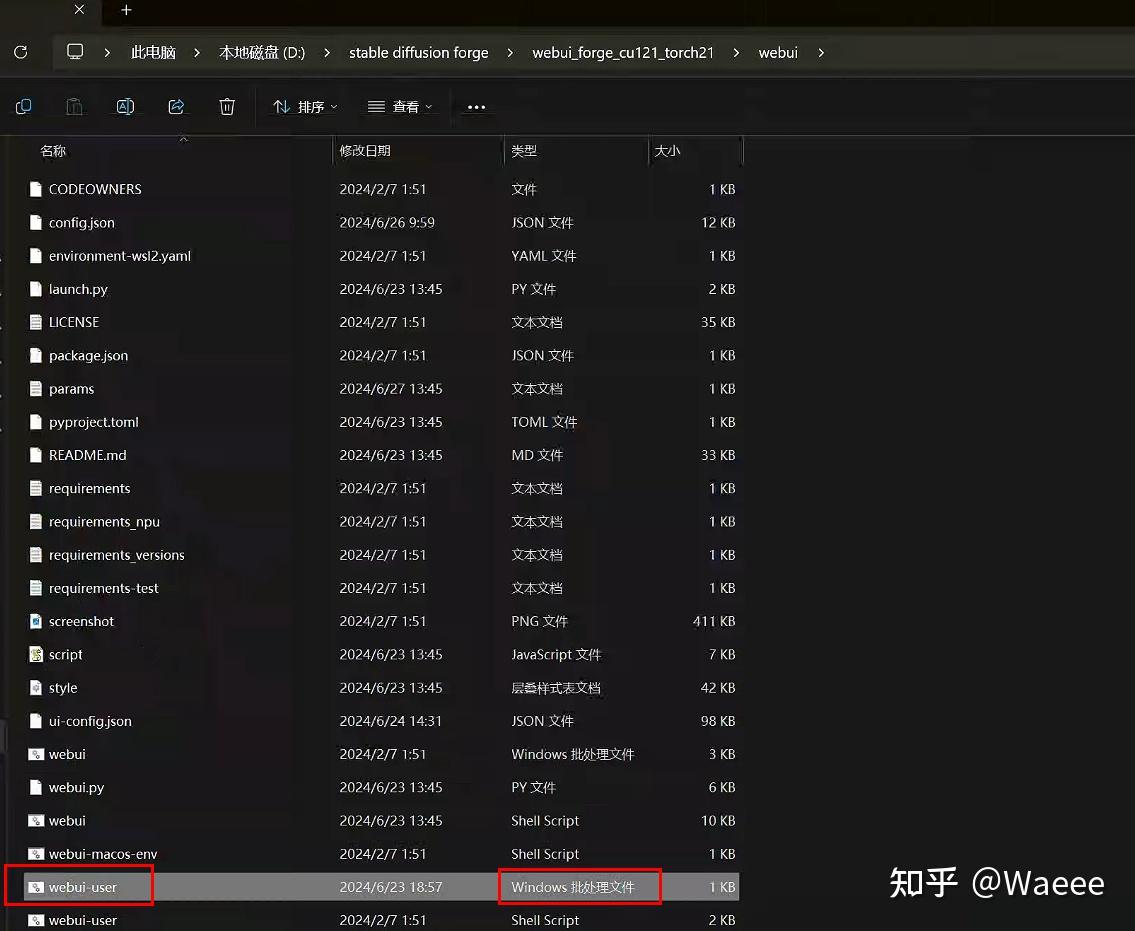Select the Rename icon in the toolbar

tap(124, 106)
